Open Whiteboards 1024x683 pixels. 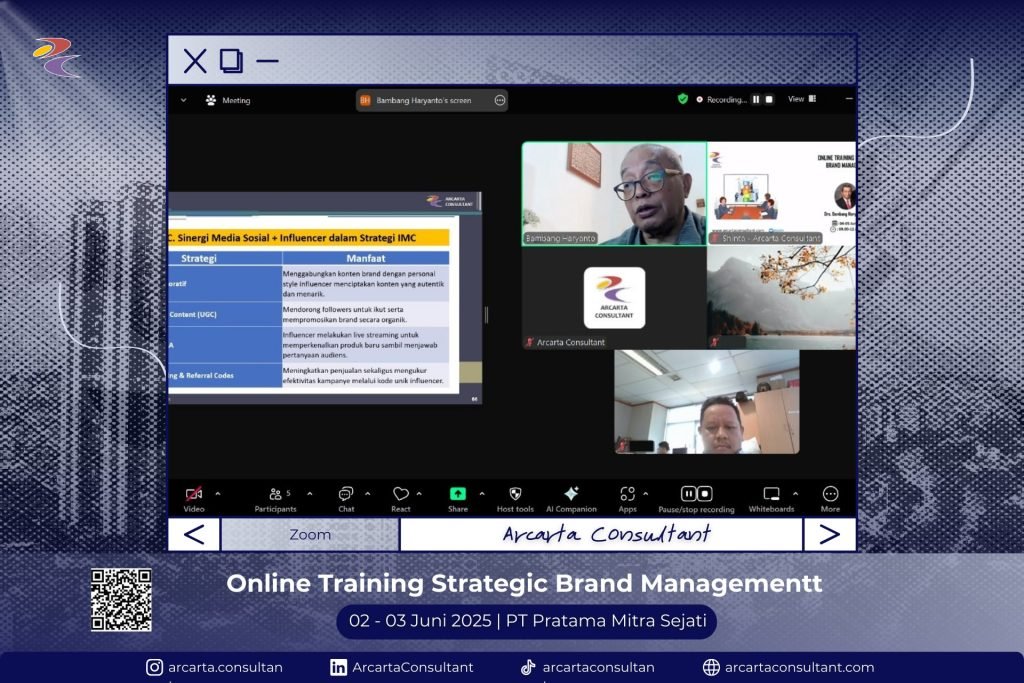click(771, 494)
